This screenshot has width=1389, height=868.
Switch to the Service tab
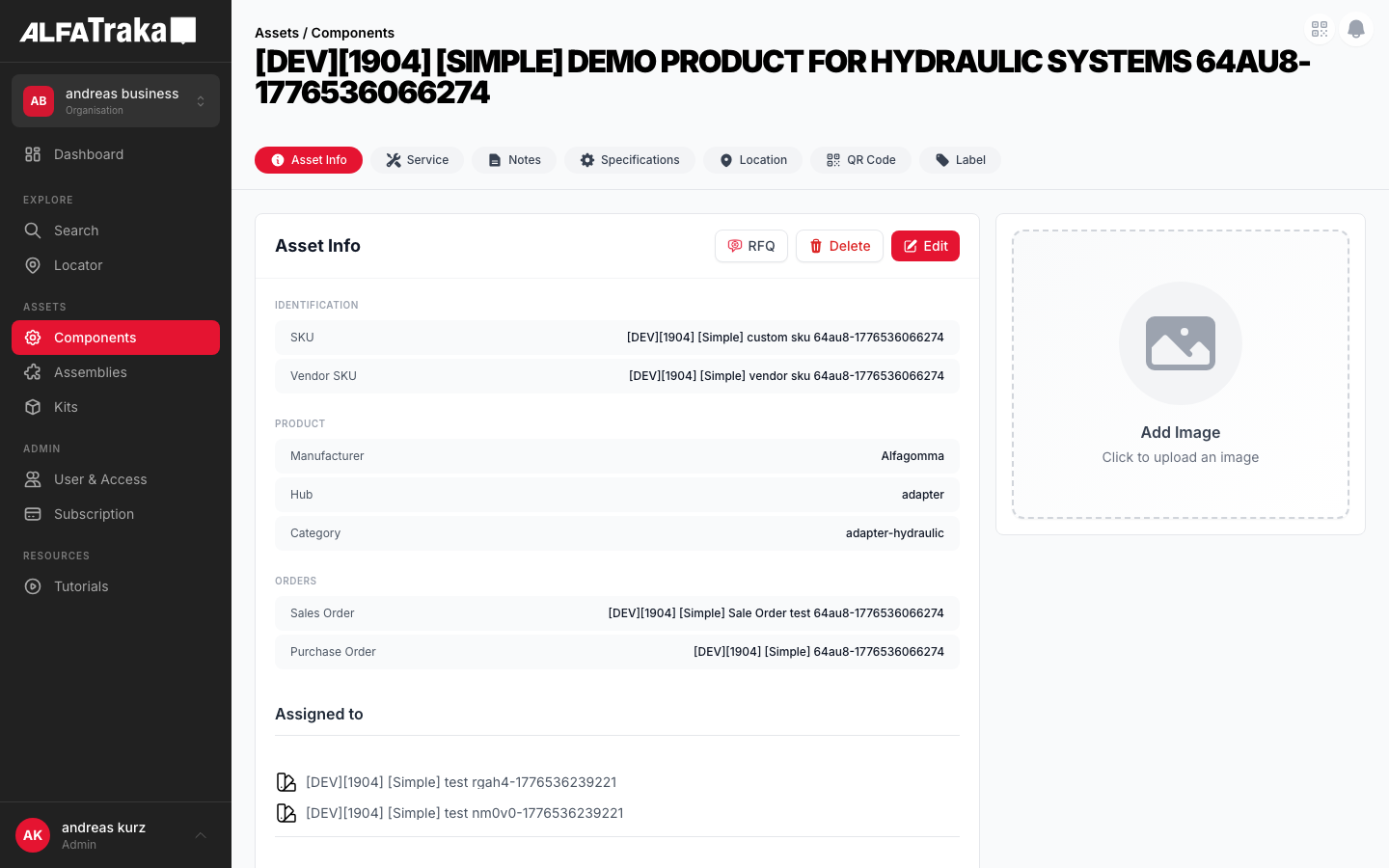417,160
